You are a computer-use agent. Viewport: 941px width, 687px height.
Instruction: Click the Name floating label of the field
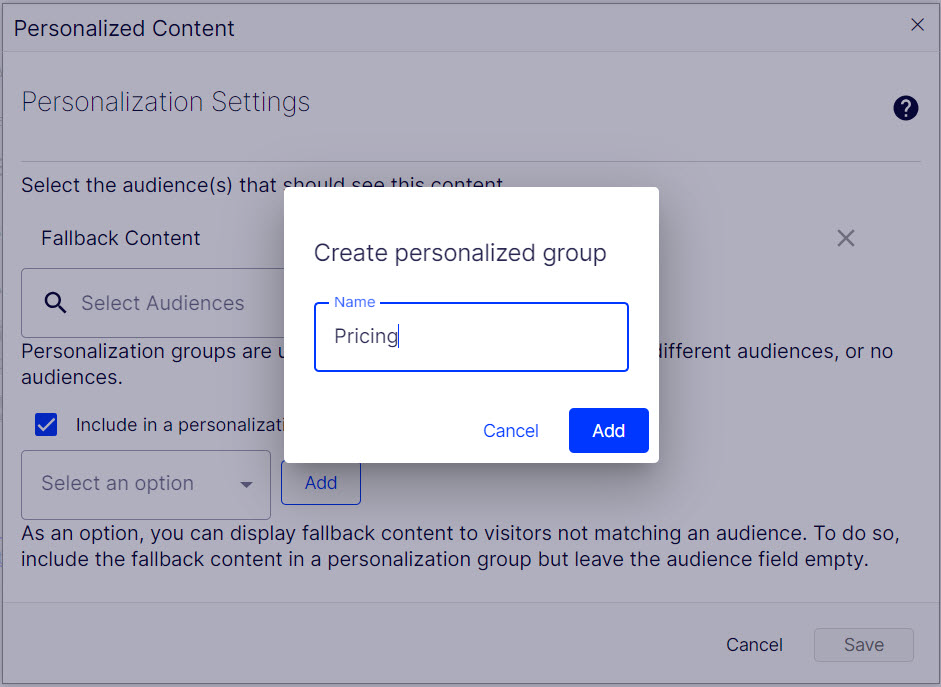(x=355, y=302)
